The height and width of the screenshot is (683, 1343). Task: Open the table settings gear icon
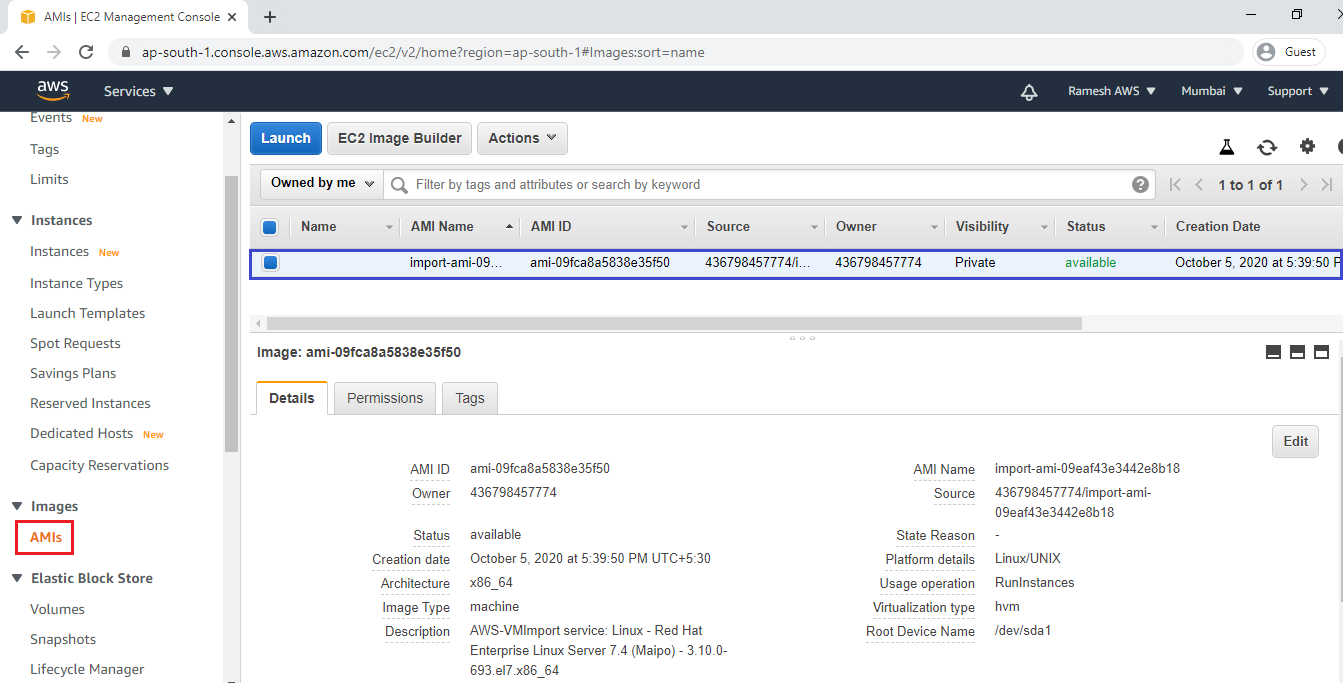1307,146
